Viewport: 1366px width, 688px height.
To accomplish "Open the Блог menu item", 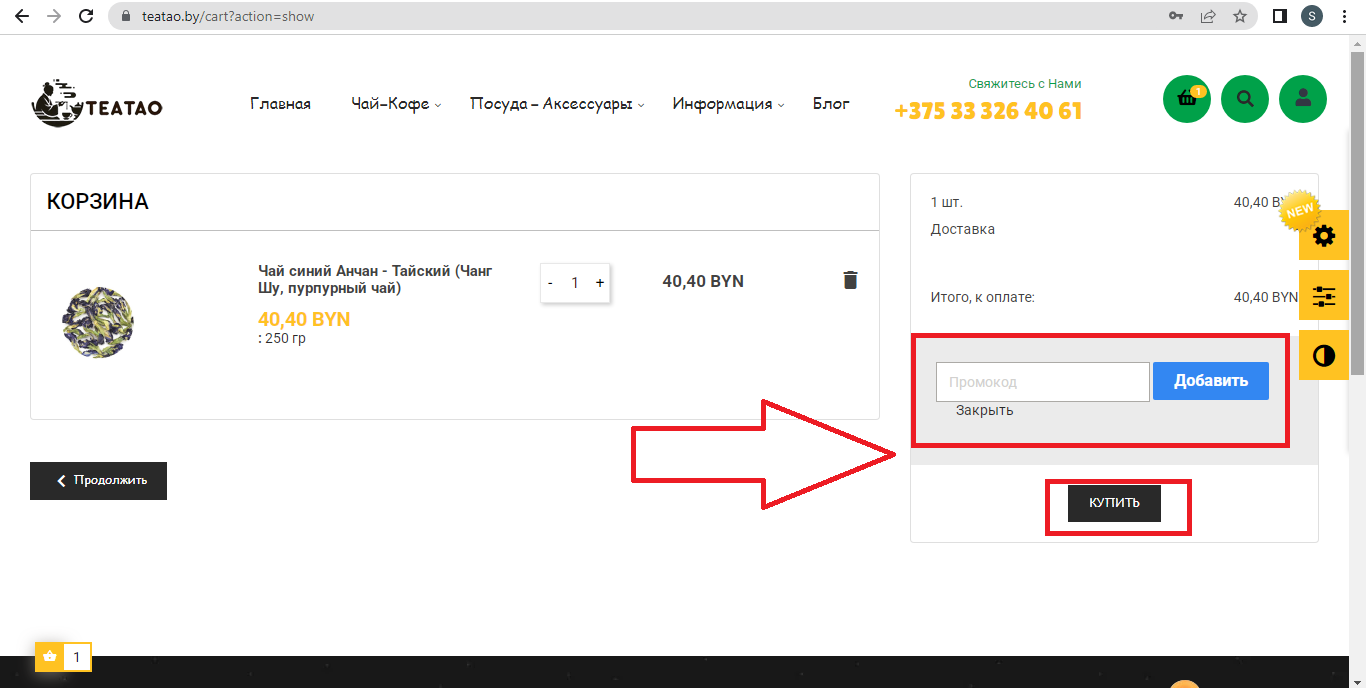I will pos(831,103).
